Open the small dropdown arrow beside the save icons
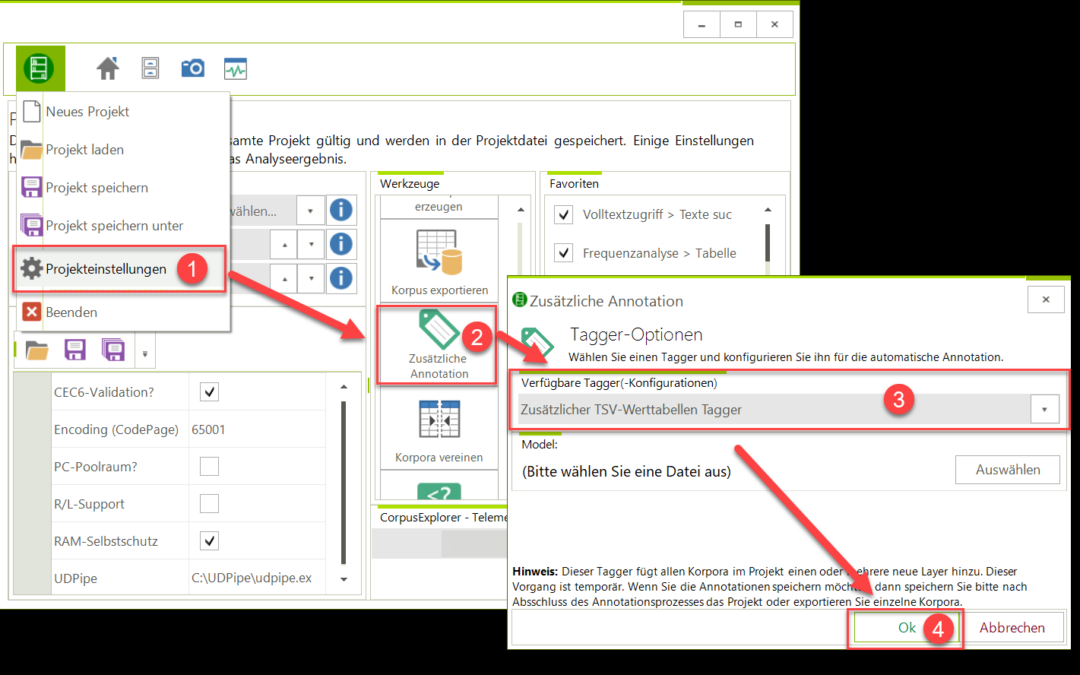1080x675 pixels. click(147, 352)
